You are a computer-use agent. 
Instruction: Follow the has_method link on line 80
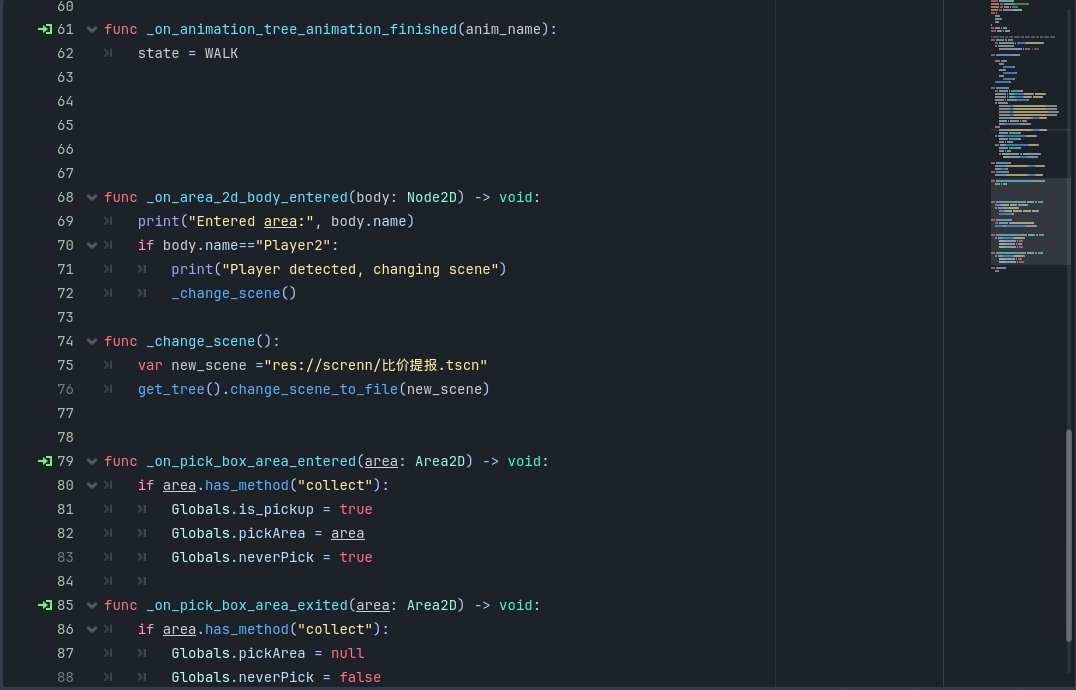[x=246, y=485]
